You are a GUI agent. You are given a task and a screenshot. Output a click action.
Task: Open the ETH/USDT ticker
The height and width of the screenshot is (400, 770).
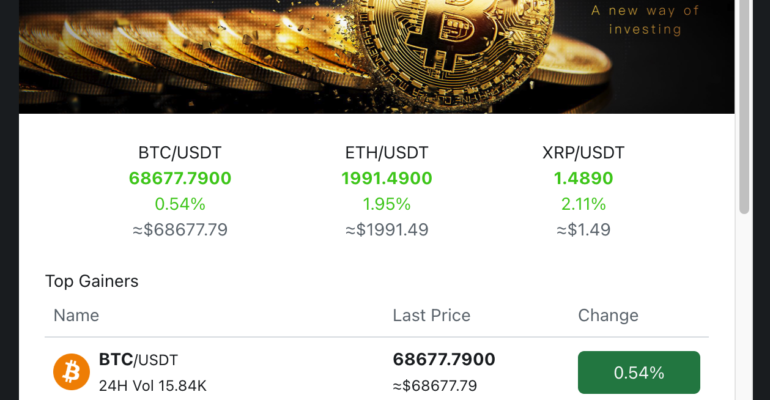tap(386, 153)
